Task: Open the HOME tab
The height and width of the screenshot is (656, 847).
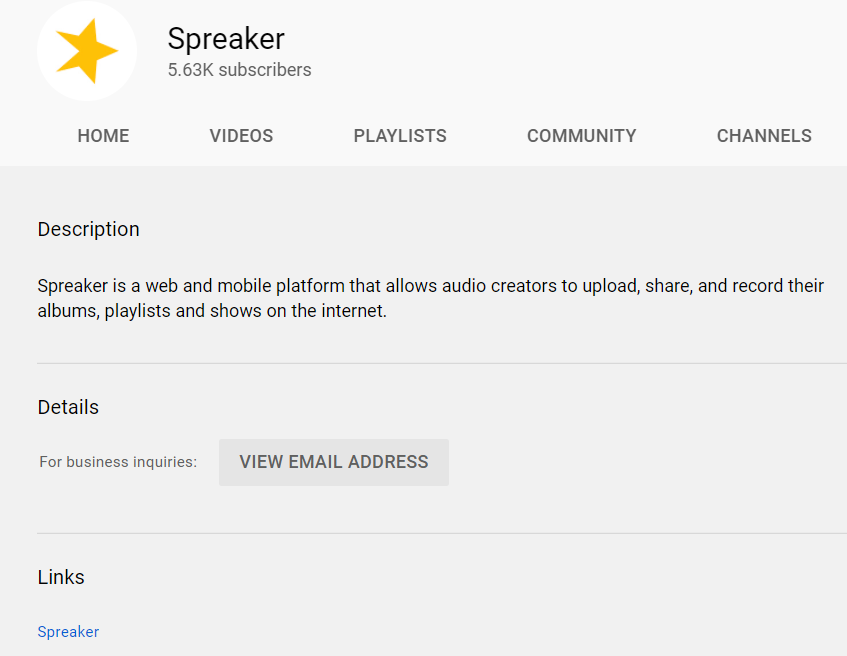Action: (103, 136)
